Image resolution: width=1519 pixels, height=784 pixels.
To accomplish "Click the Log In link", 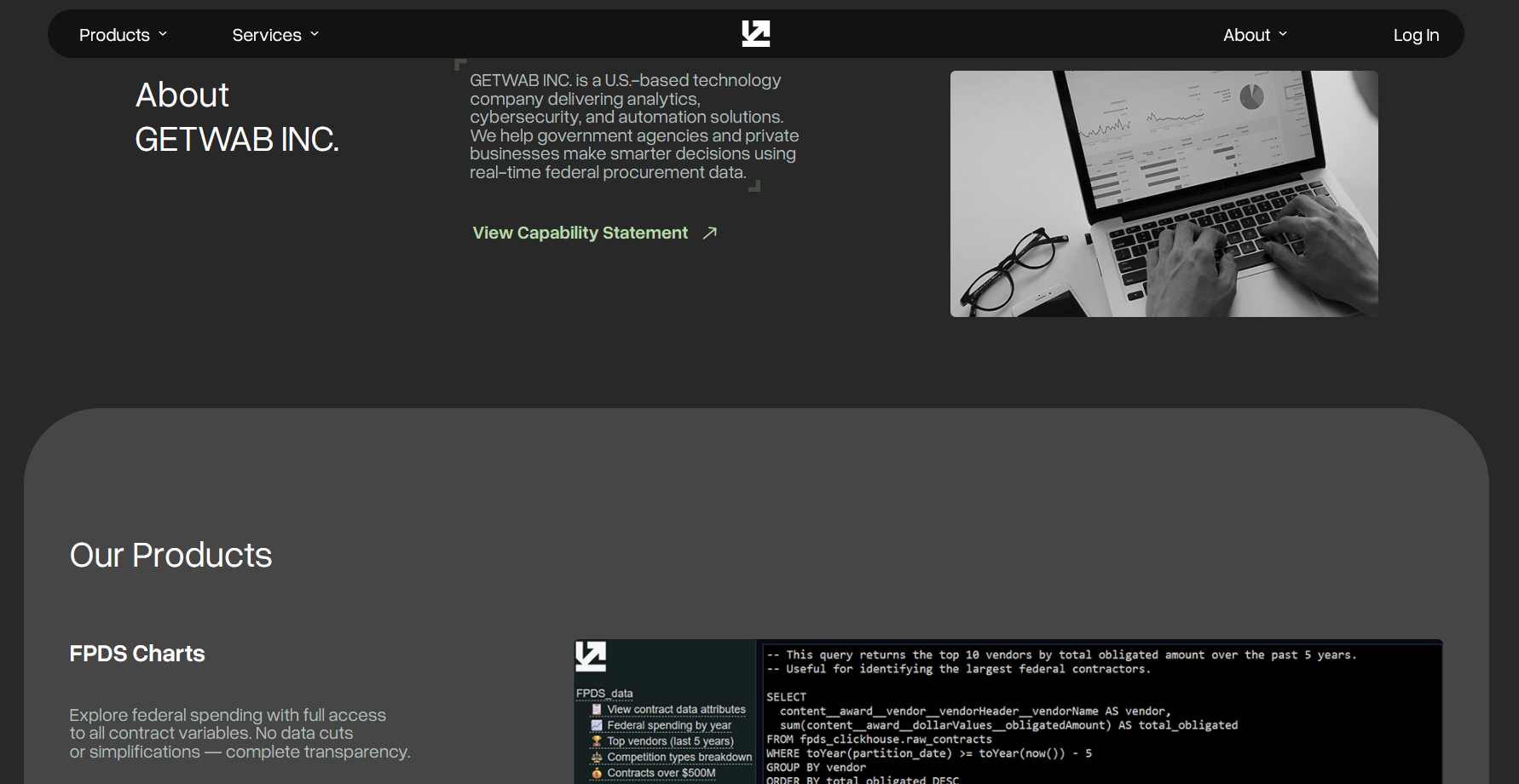I will pos(1416,35).
